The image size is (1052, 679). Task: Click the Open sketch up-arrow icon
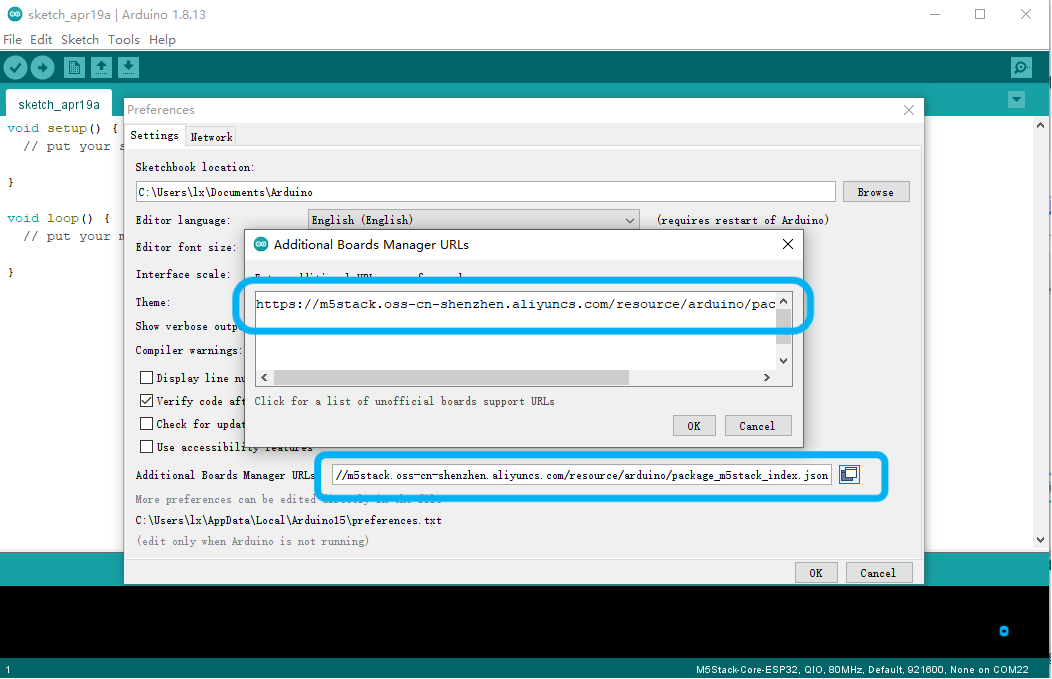pyautogui.click(x=101, y=68)
